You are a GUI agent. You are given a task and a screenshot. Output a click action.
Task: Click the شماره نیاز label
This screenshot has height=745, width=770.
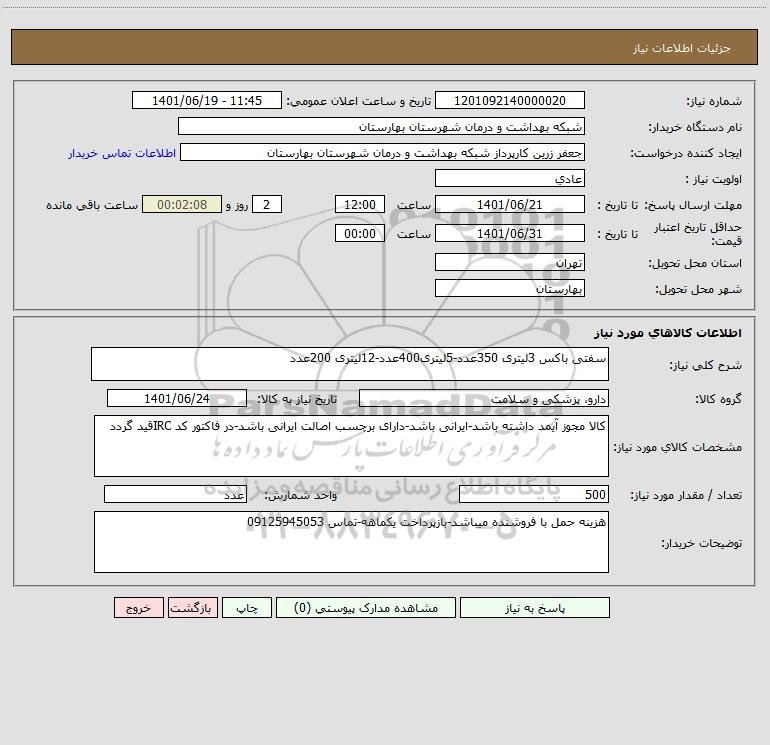point(714,101)
